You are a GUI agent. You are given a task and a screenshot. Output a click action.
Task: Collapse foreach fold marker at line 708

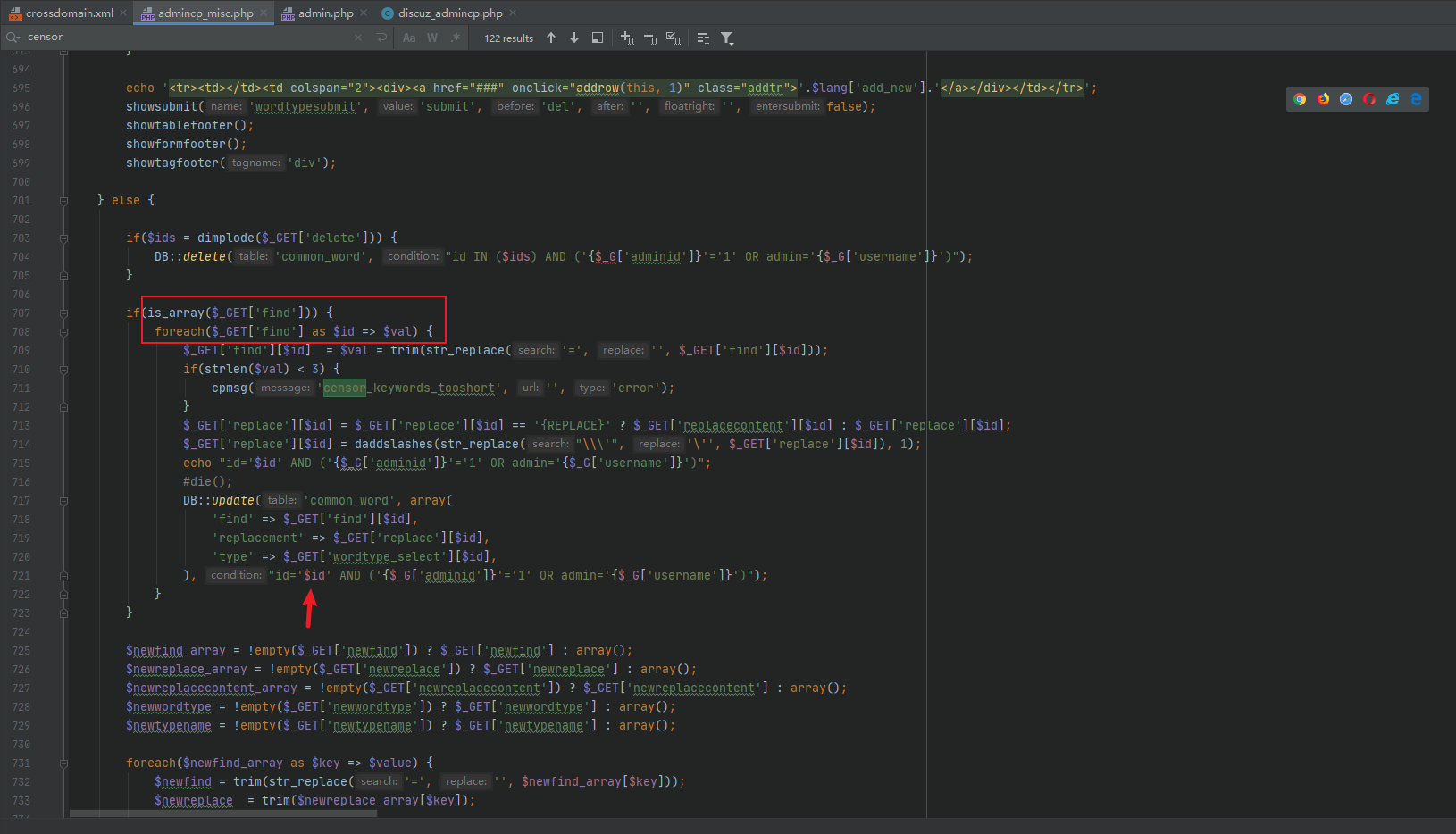coord(63,332)
